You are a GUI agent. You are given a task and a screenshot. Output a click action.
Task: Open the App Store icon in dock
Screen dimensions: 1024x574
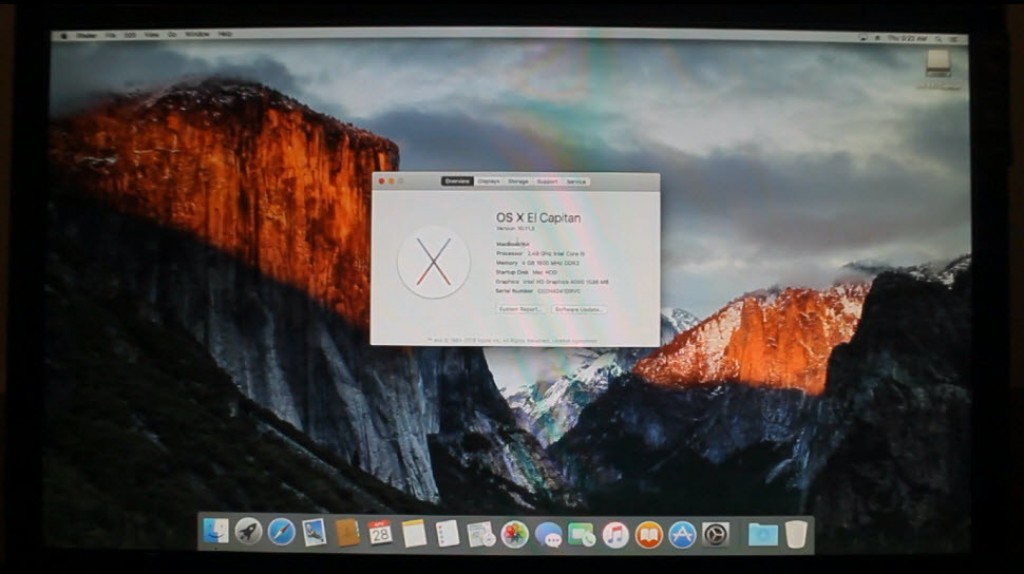[682, 535]
